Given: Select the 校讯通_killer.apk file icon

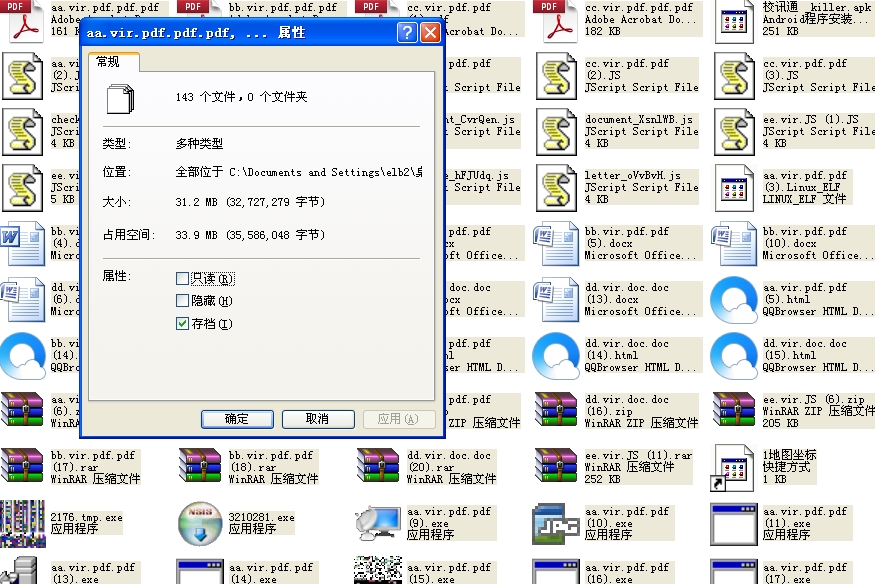Looking at the screenshot, I should [x=735, y=20].
